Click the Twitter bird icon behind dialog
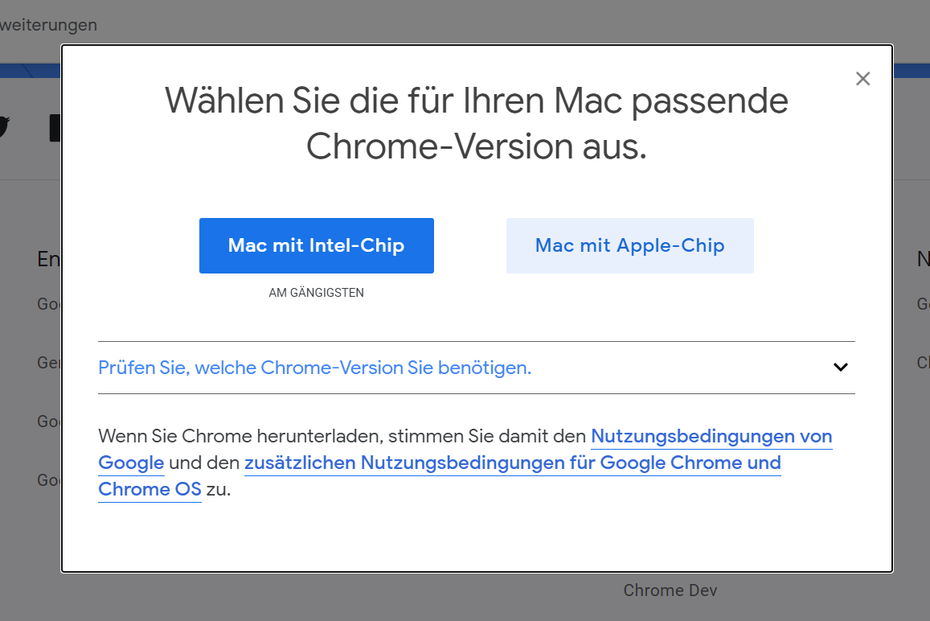 [4, 127]
